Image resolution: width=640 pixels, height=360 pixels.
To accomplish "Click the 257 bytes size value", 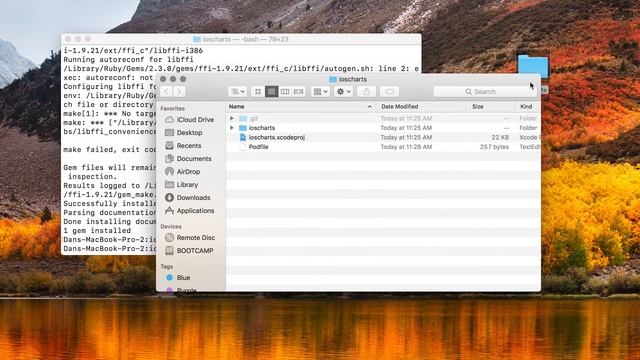I will point(494,147).
